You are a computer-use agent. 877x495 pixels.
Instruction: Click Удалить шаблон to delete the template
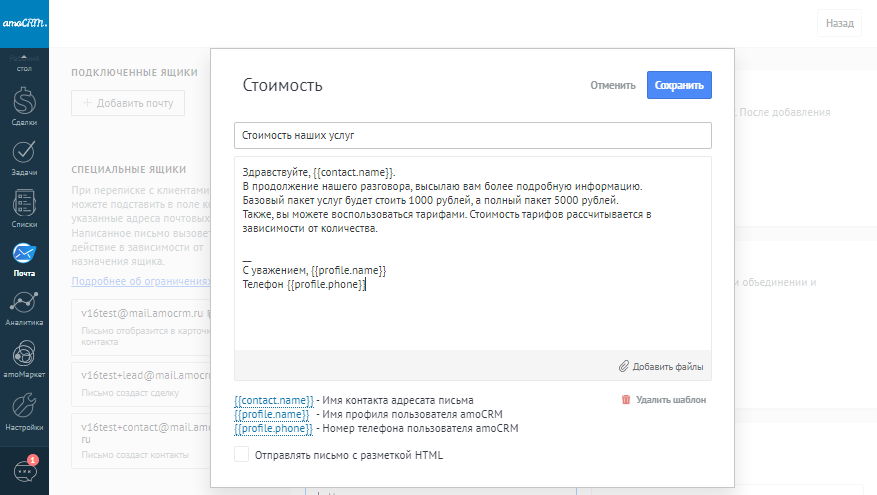pos(663,400)
